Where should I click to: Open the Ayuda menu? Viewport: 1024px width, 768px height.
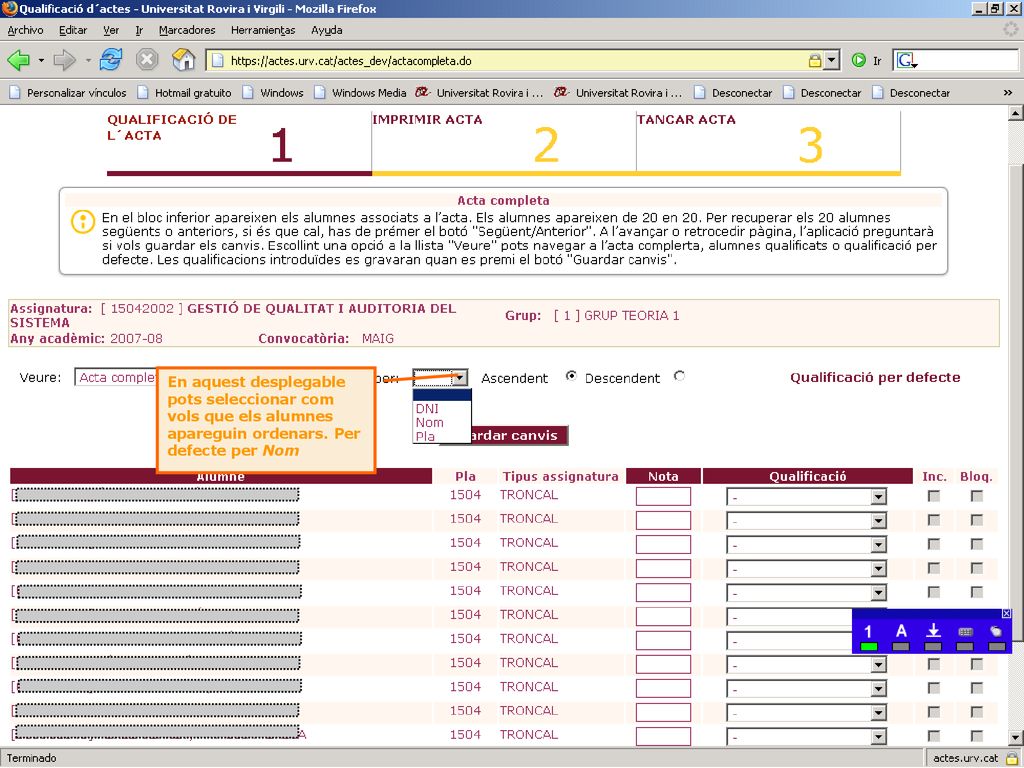tap(327, 30)
